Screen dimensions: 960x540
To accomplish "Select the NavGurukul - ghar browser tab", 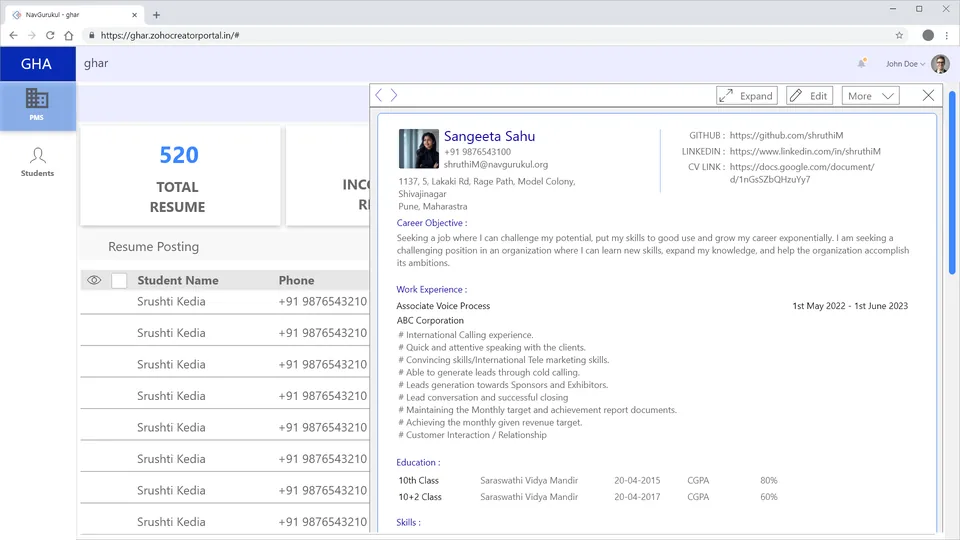I will (x=72, y=15).
